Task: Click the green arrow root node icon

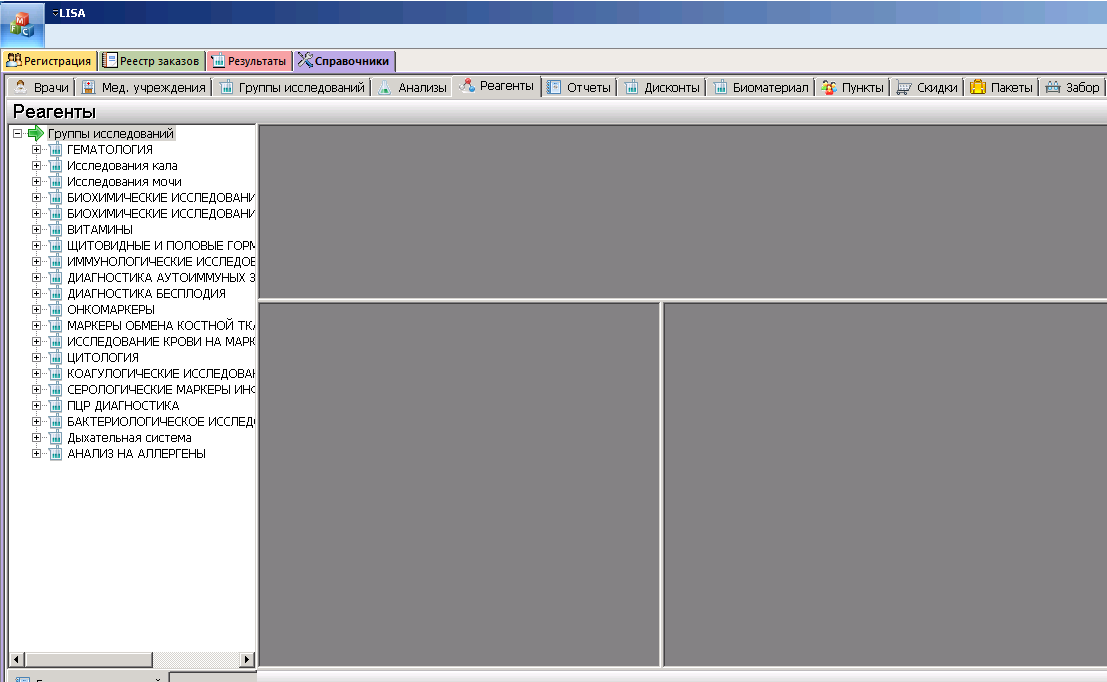Action: pos(36,133)
